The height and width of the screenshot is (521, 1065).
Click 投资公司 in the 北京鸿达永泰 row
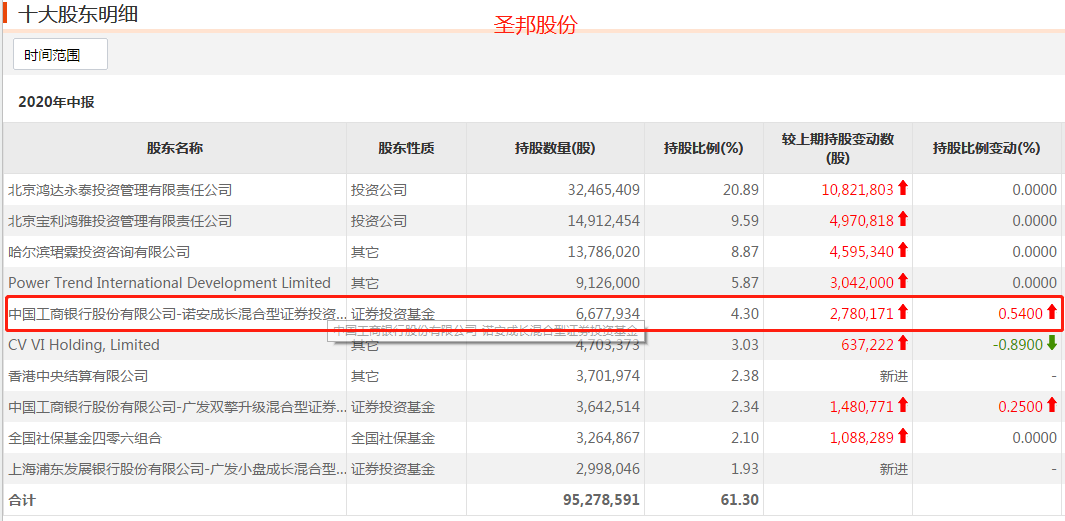point(378,190)
